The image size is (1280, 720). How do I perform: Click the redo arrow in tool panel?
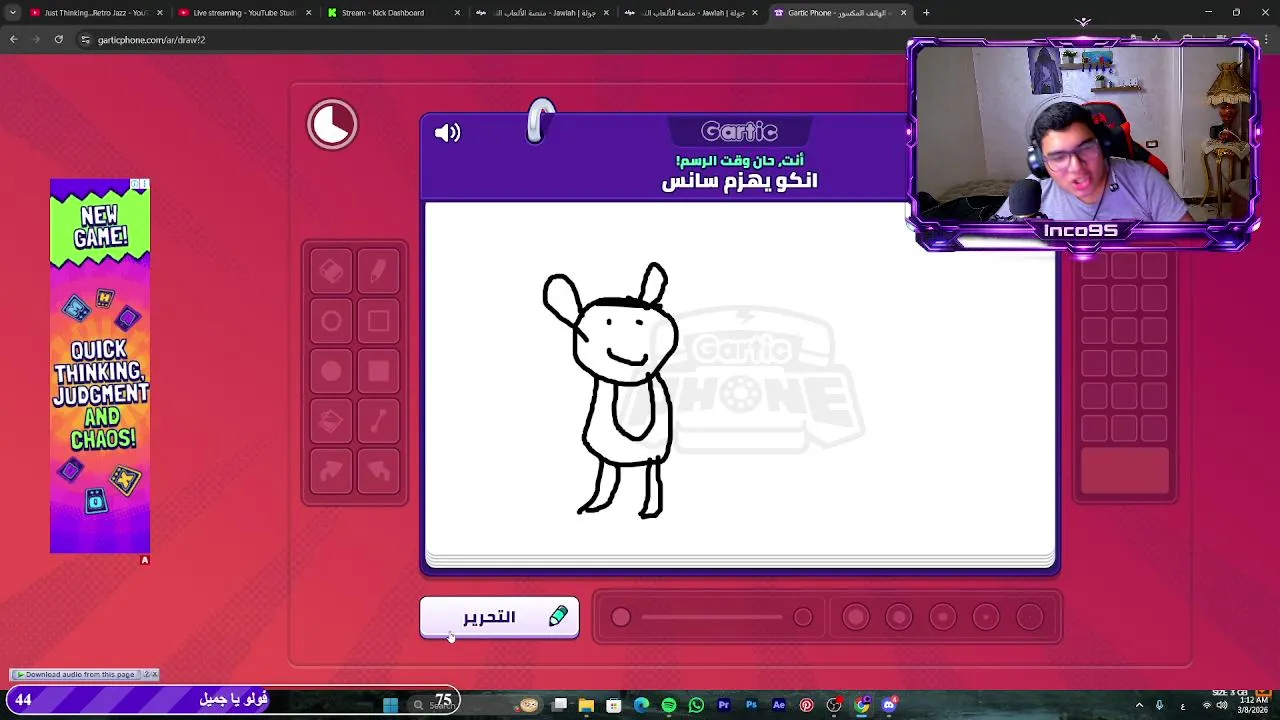(x=331, y=471)
